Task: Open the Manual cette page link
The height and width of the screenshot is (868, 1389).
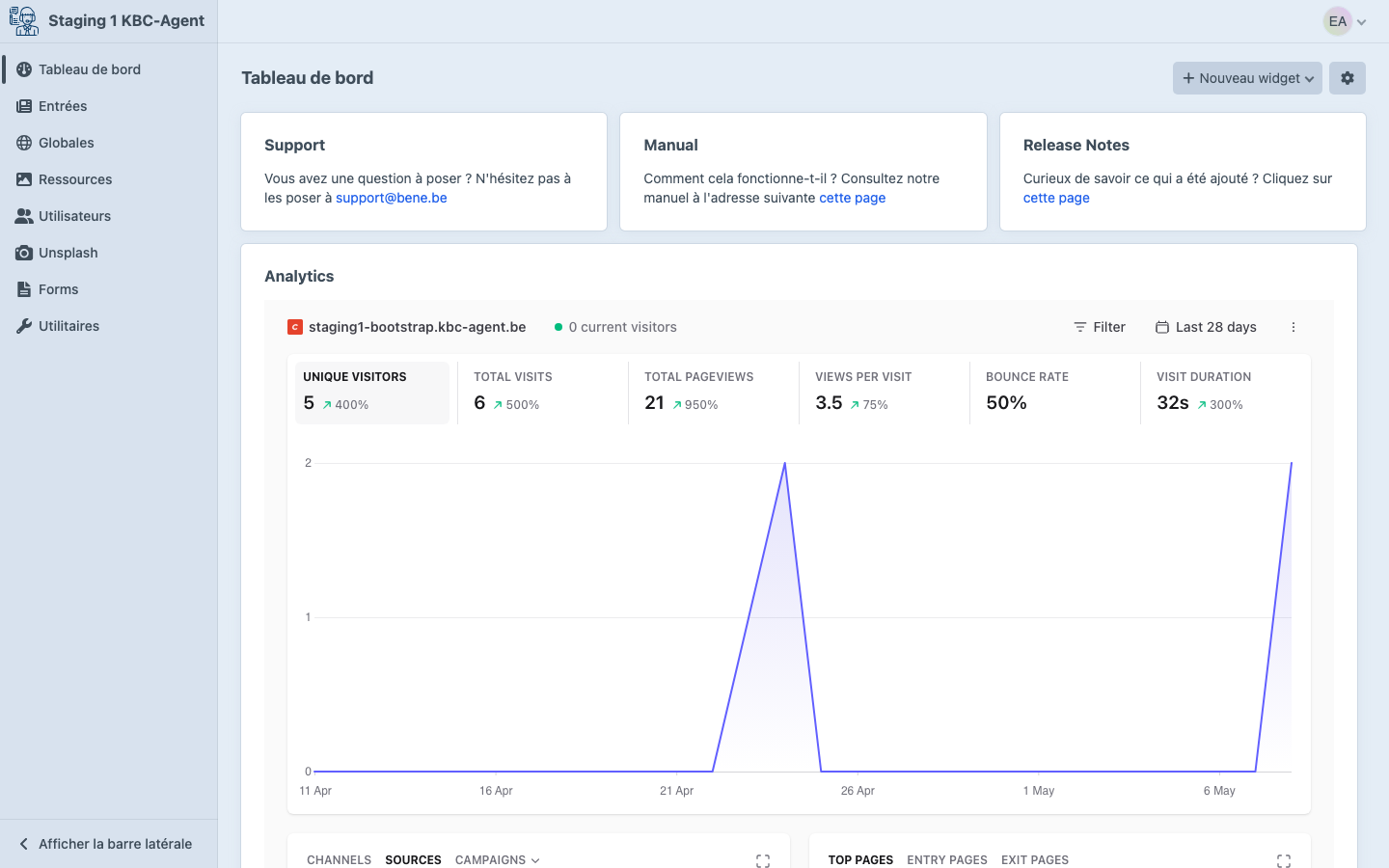Action: pyautogui.click(x=853, y=198)
